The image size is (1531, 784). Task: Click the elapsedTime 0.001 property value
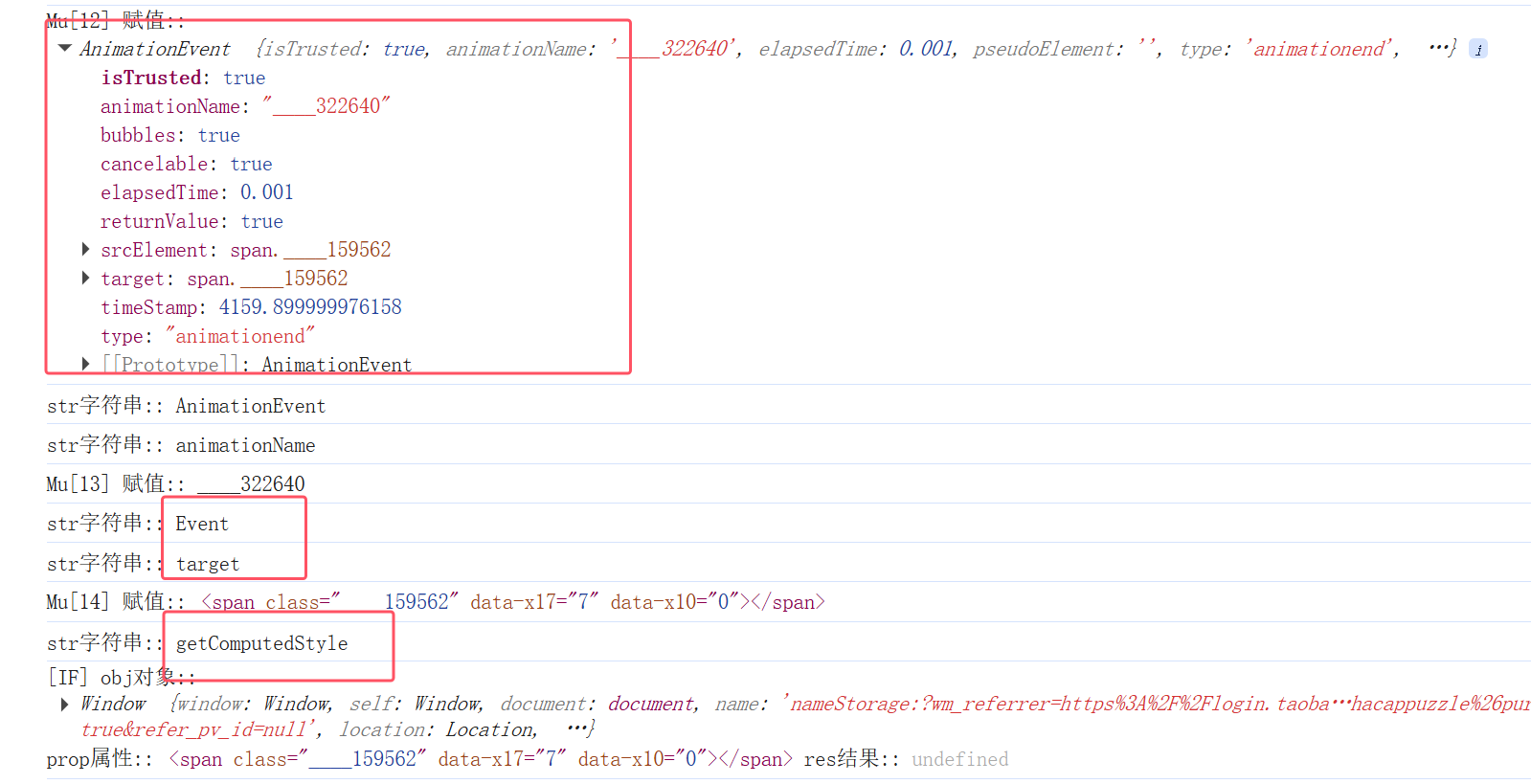[266, 193]
